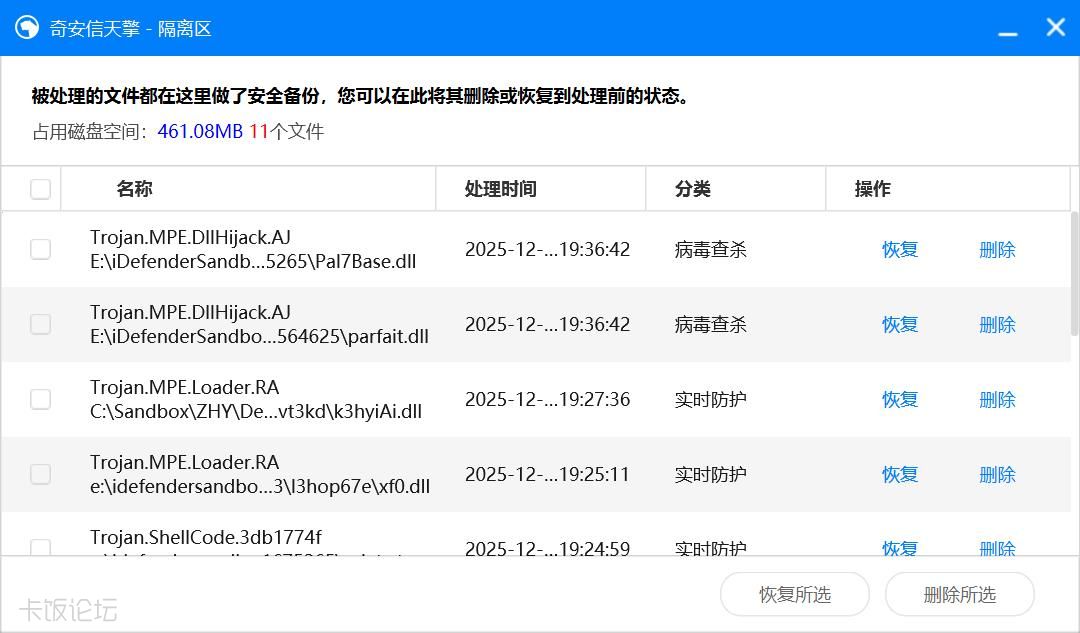Click the 分类 column header
The height and width of the screenshot is (633, 1080).
coord(692,189)
